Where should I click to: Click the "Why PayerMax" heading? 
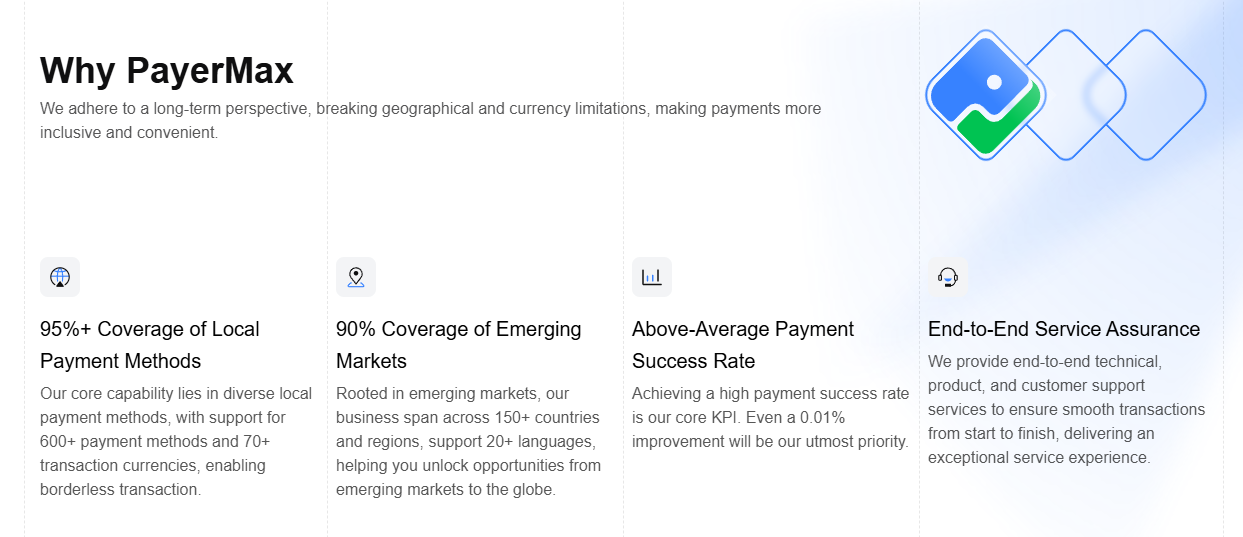click(x=167, y=71)
